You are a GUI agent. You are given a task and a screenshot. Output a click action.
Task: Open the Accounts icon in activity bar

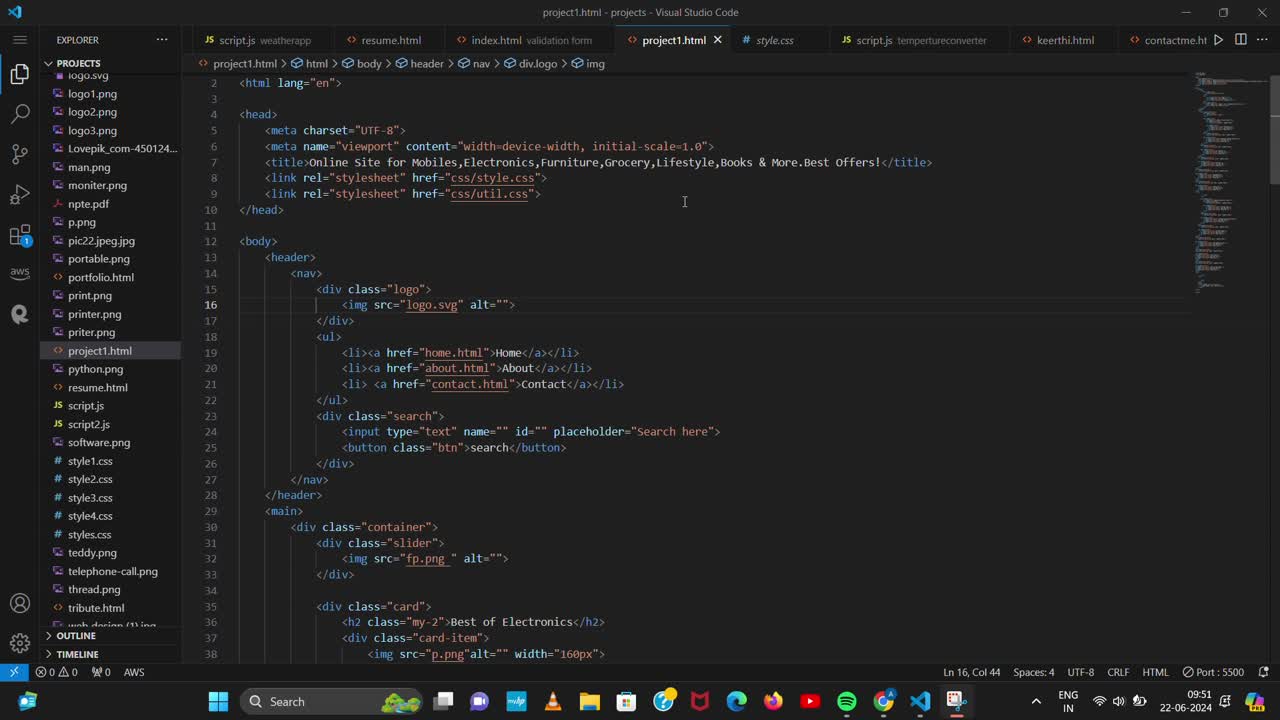coord(20,604)
